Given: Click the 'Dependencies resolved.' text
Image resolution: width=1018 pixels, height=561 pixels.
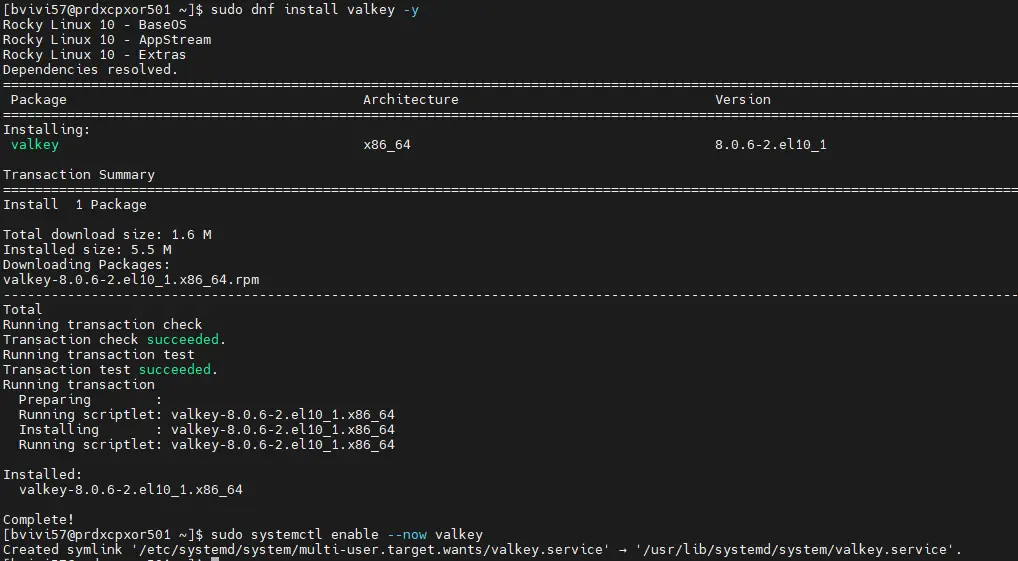Looking at the screenshot, I should (90, 69).
